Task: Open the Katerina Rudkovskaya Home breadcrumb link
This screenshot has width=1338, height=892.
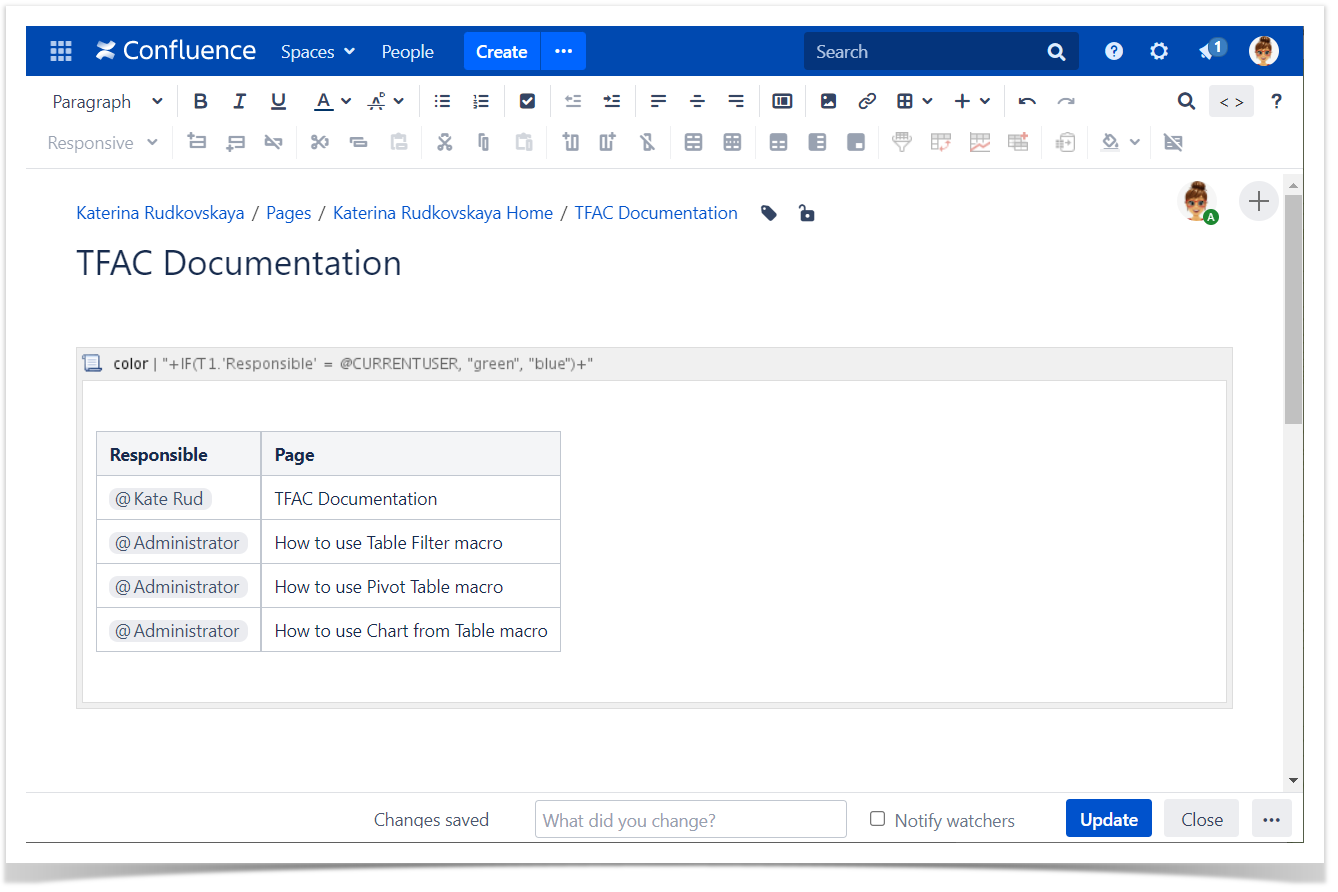Action: pos(442,213)
